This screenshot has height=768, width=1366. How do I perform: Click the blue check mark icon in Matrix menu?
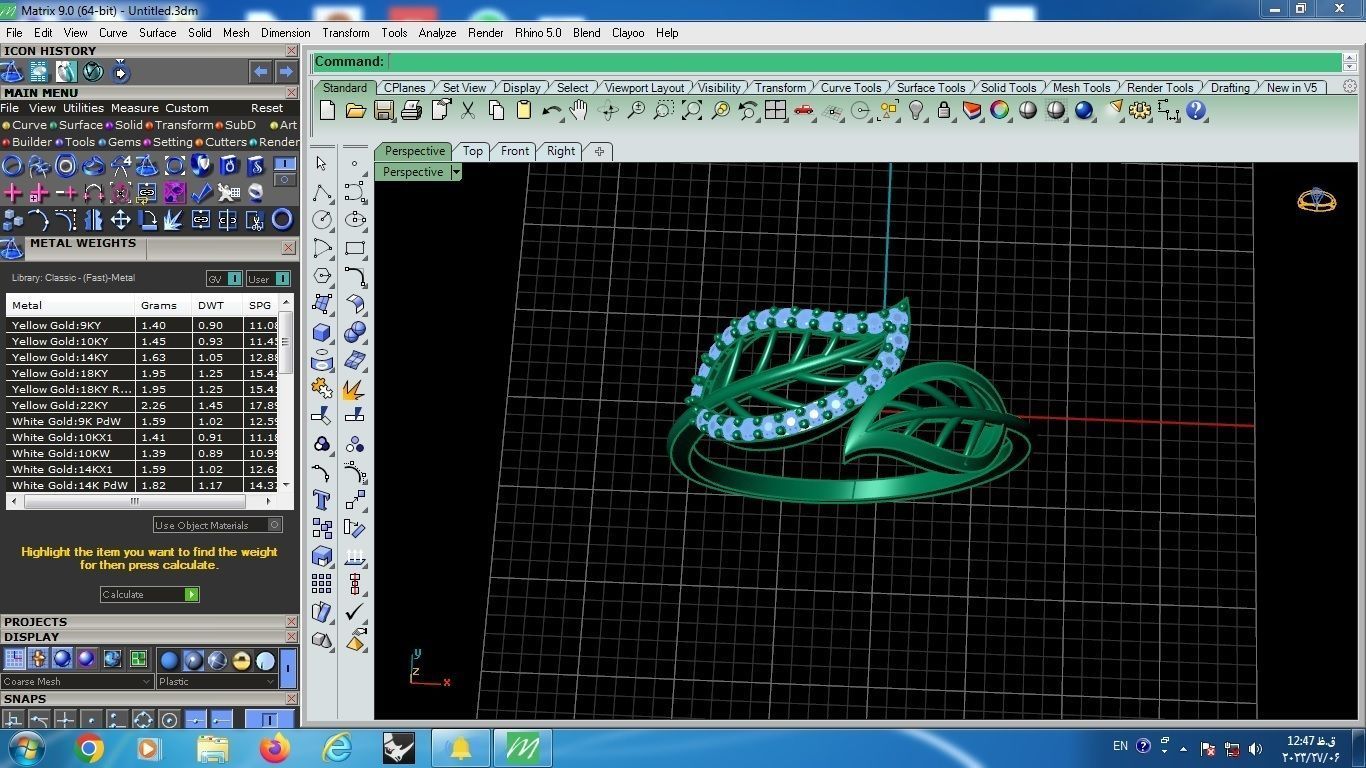click(201, 192)
